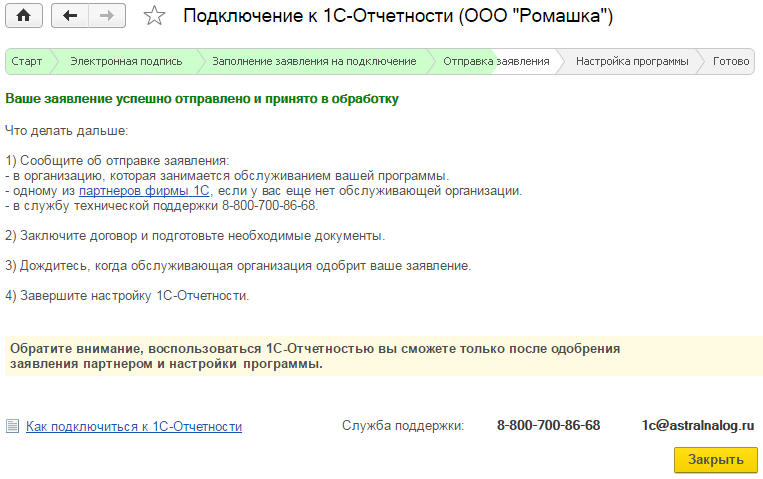Jump to the "Готово" step
Screen dimensions: 763x479
pos(731,61)
